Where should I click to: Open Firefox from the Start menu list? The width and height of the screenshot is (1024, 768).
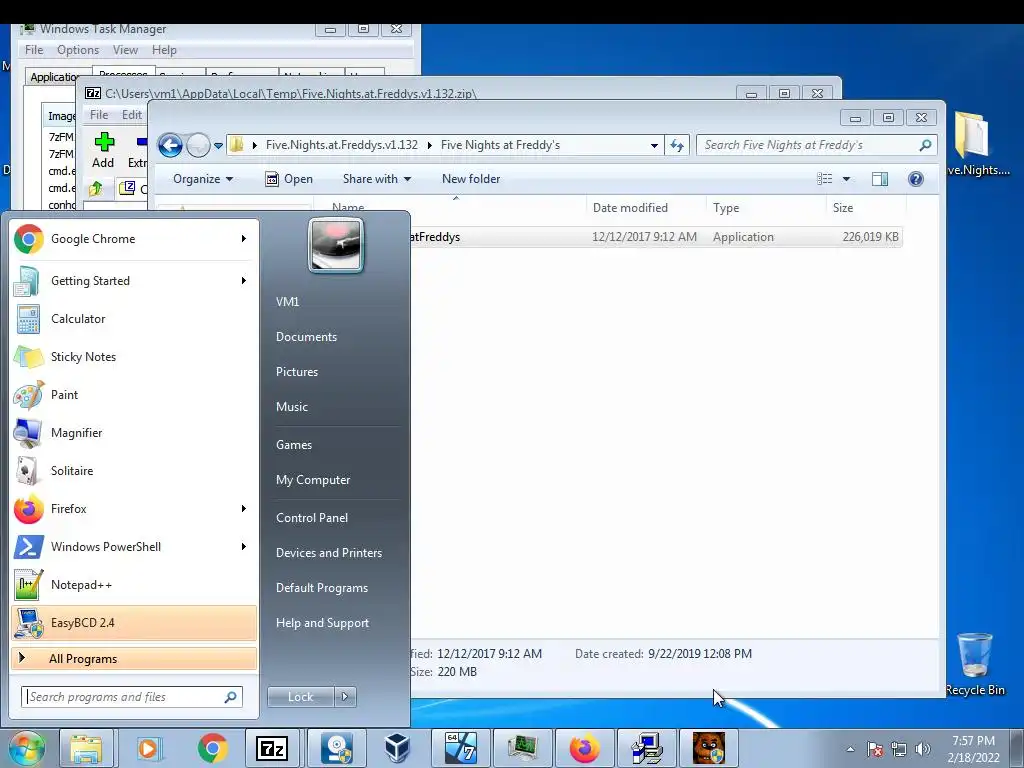pos(133,509)
